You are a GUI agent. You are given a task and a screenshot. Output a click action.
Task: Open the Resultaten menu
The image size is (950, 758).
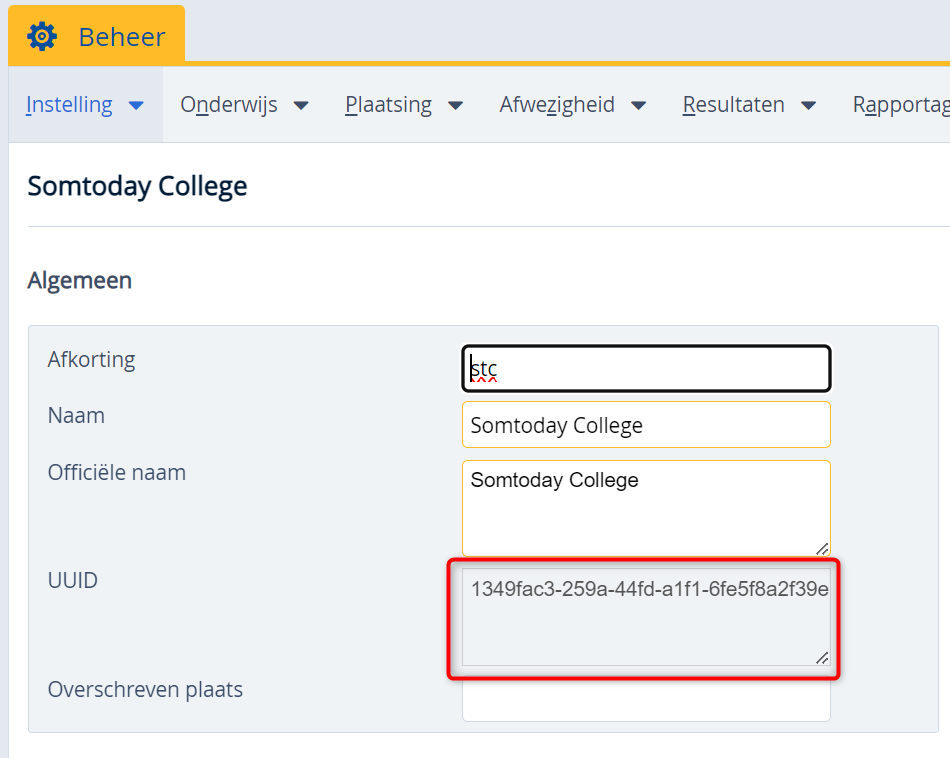click(733, 105)
